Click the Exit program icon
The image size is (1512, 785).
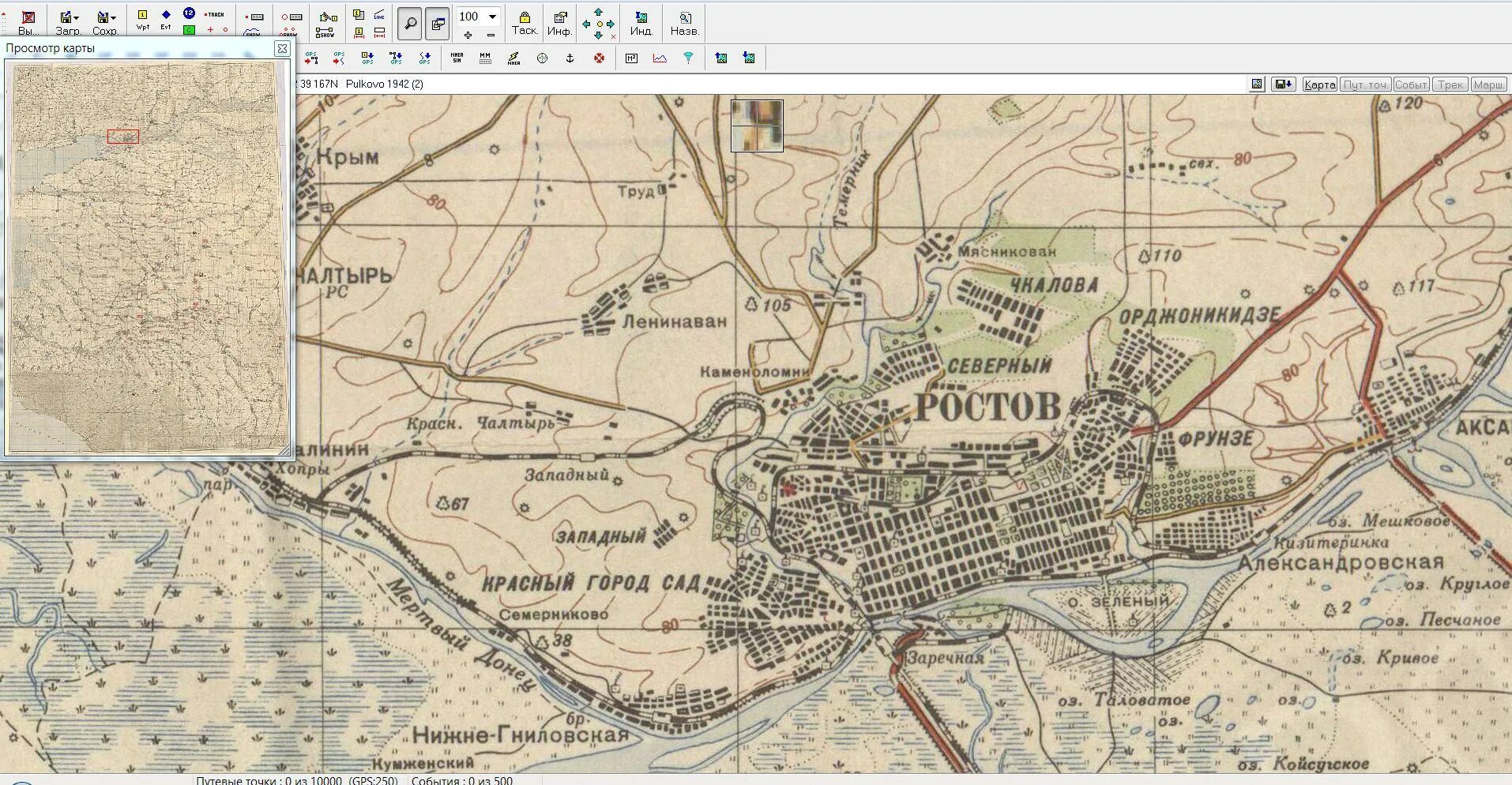pos(28,22)
